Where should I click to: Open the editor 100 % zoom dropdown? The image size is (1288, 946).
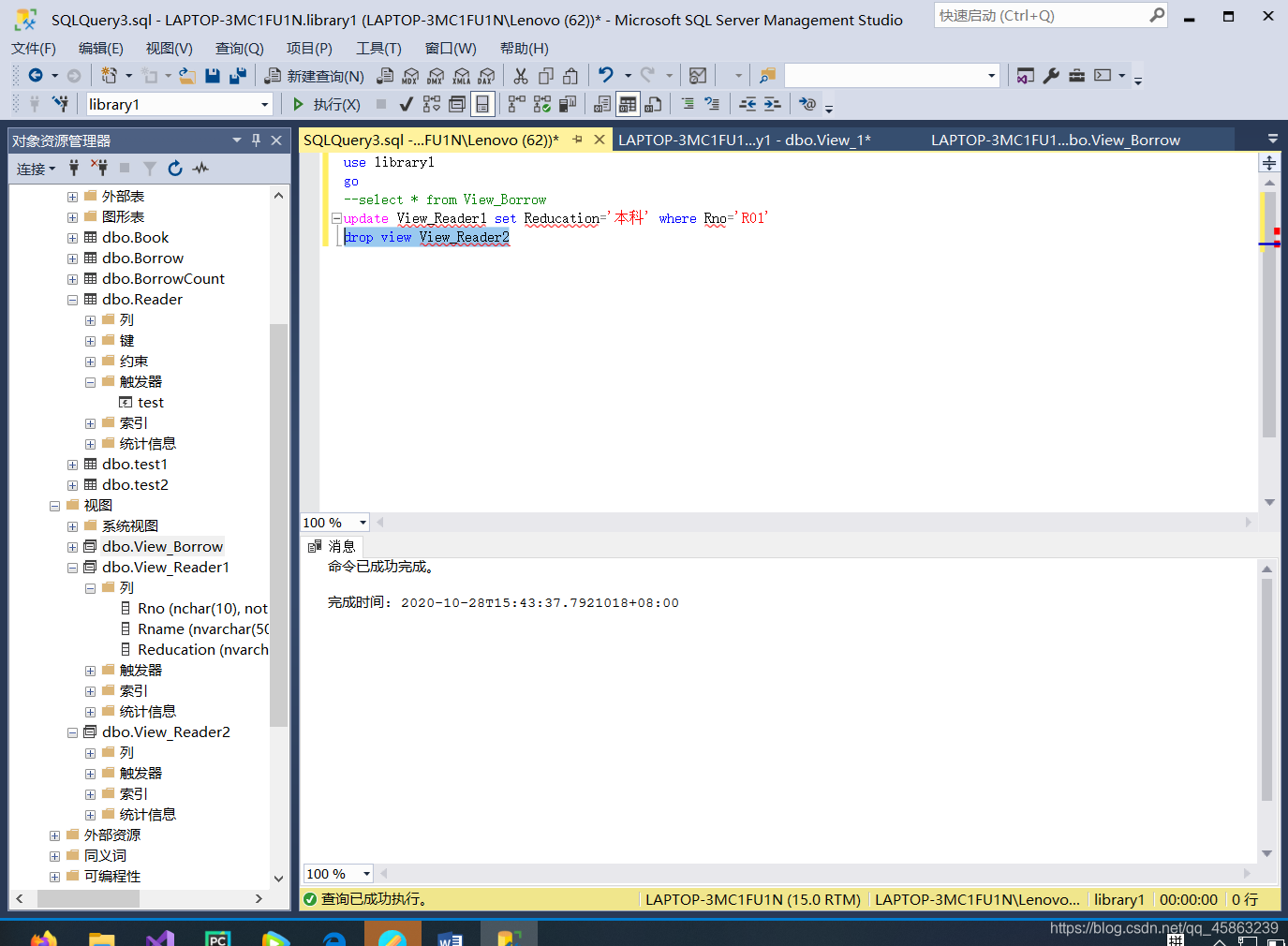tap(363, 523)
